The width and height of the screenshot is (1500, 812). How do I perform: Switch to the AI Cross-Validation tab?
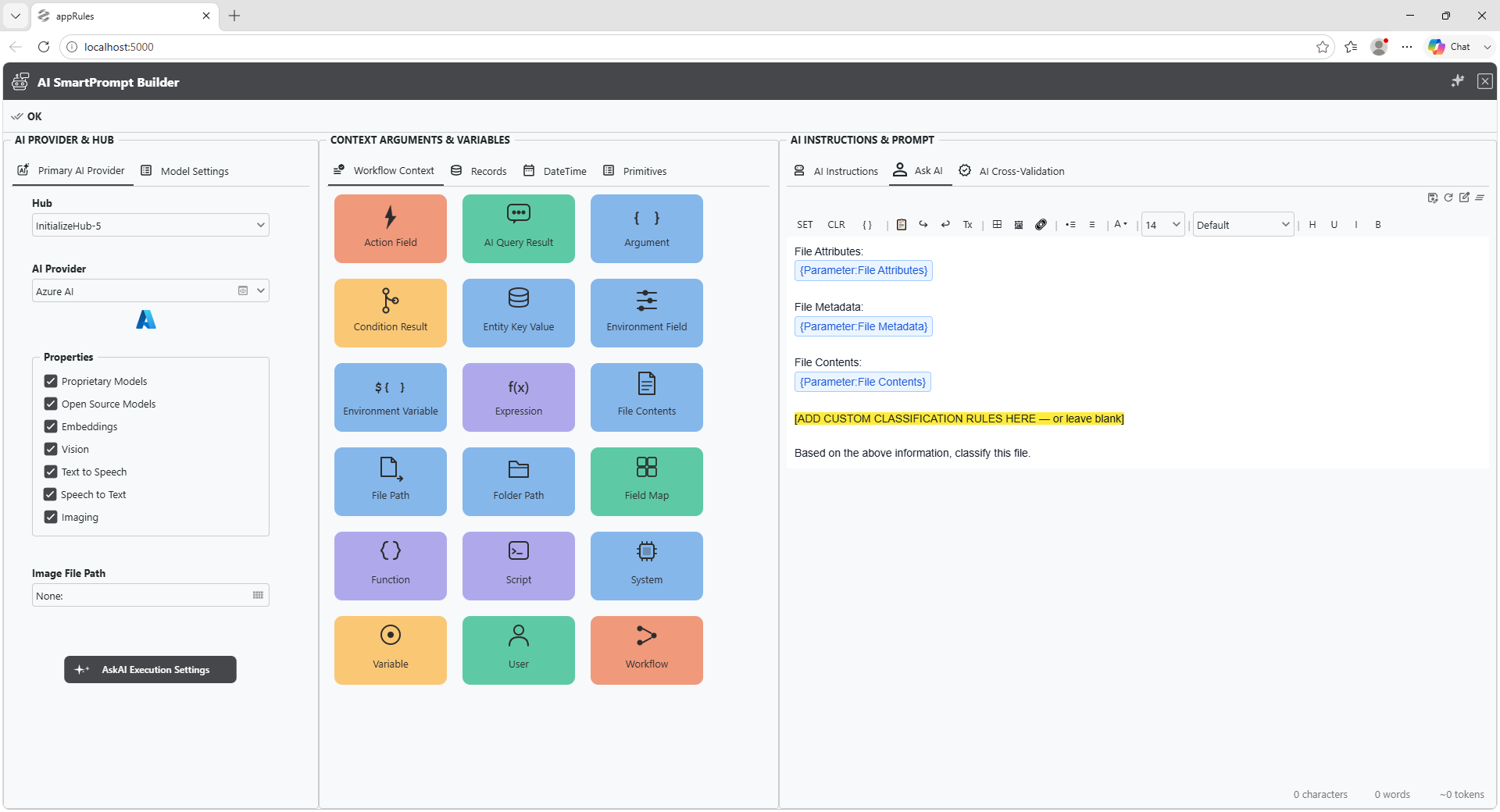pos(1012,171)
